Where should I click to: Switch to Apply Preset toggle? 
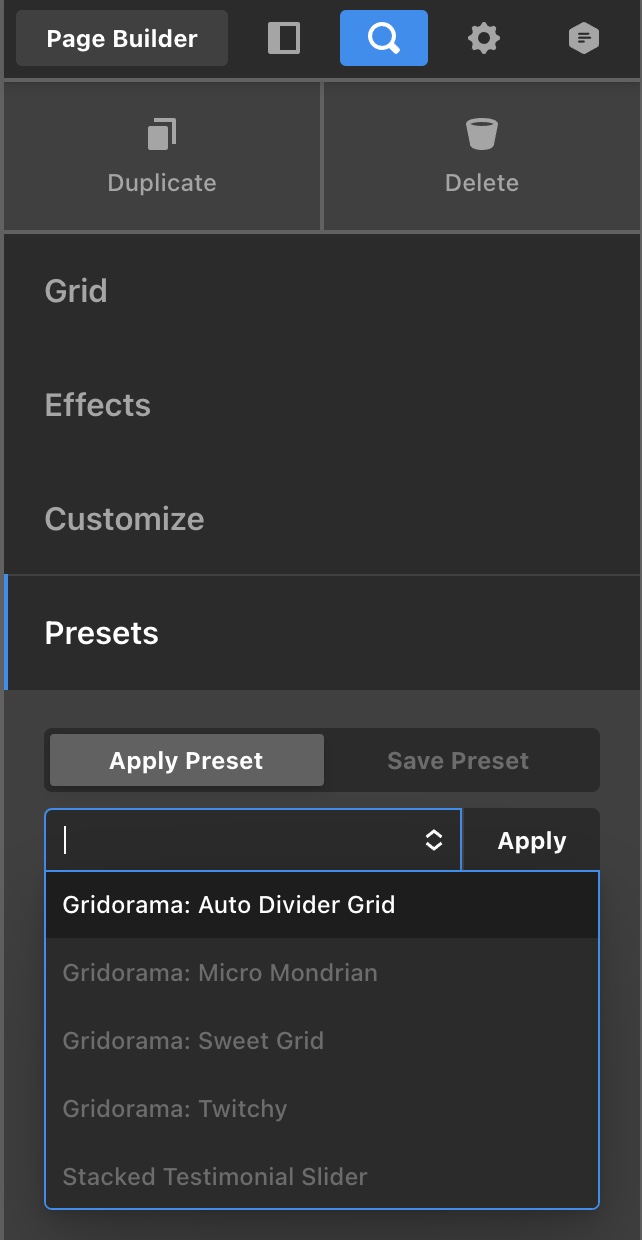(186, 760)
